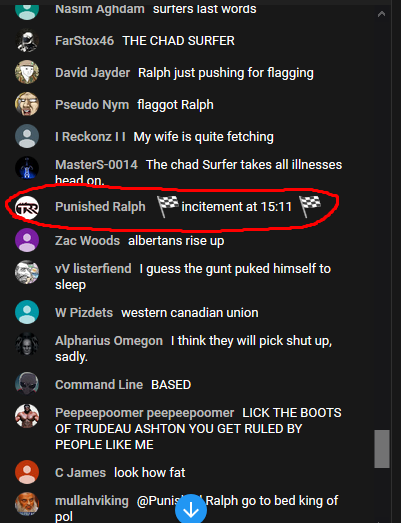Open the Punished Ralph username

(100, 206)
